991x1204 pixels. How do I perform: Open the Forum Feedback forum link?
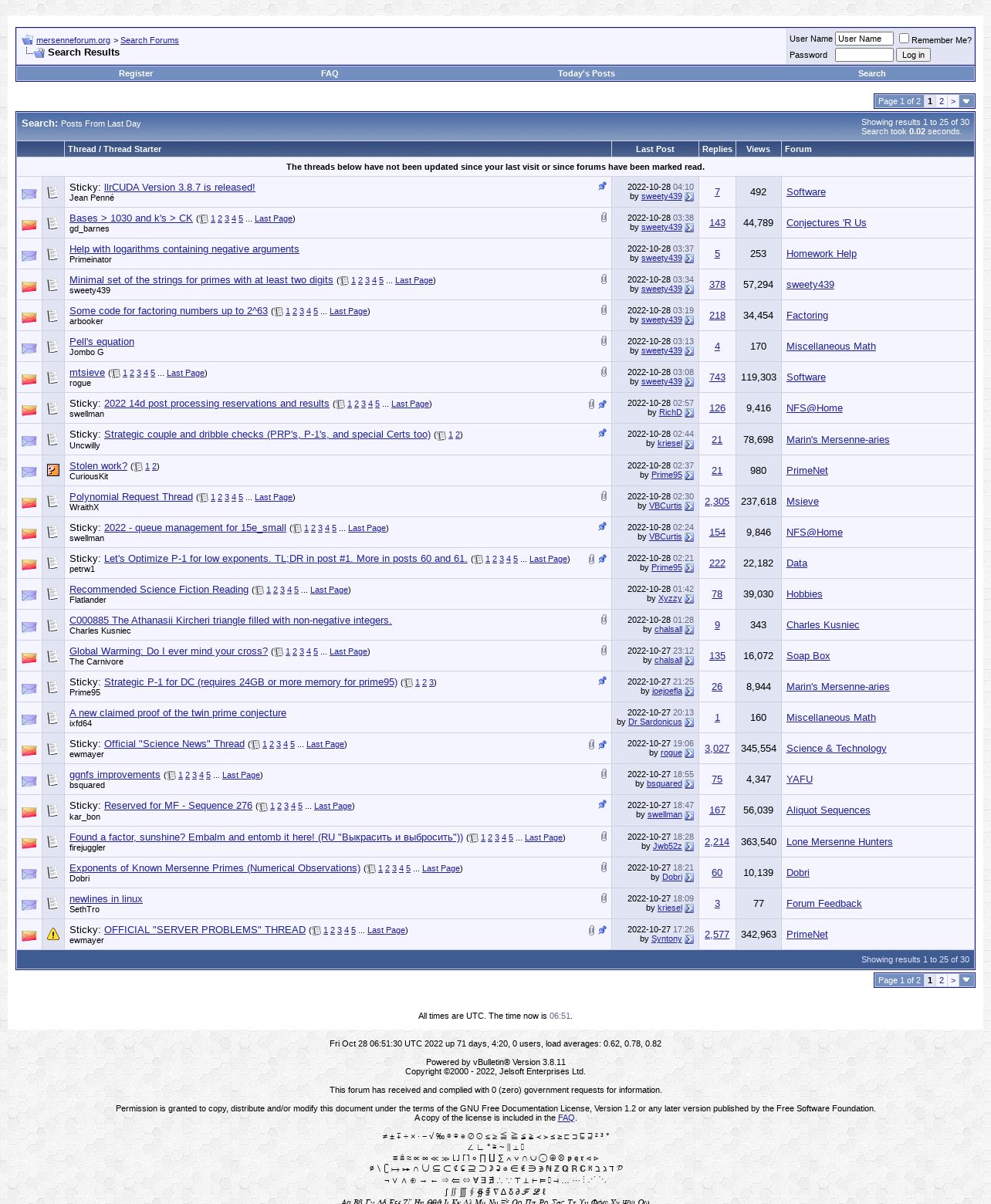coord(824,904)
